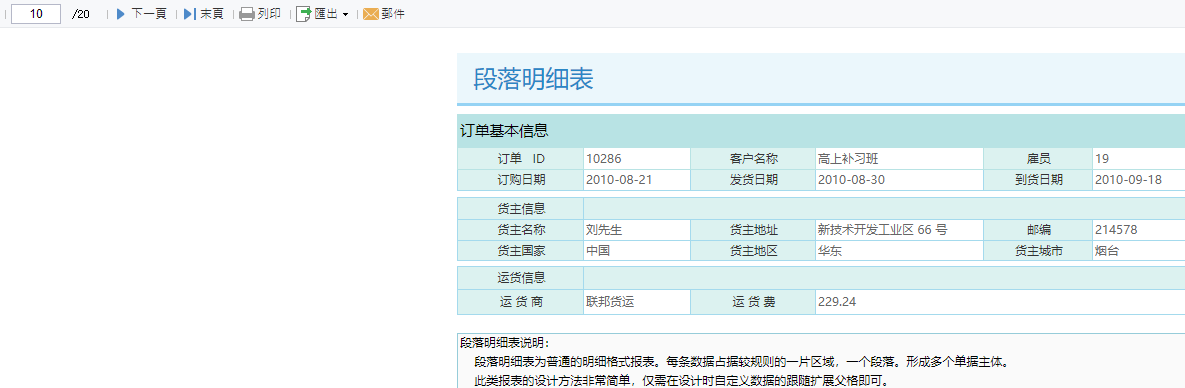Open the 匯出 dropdown arrow
The width and height of the screenshot is (1185, 388).
(345, 14)
